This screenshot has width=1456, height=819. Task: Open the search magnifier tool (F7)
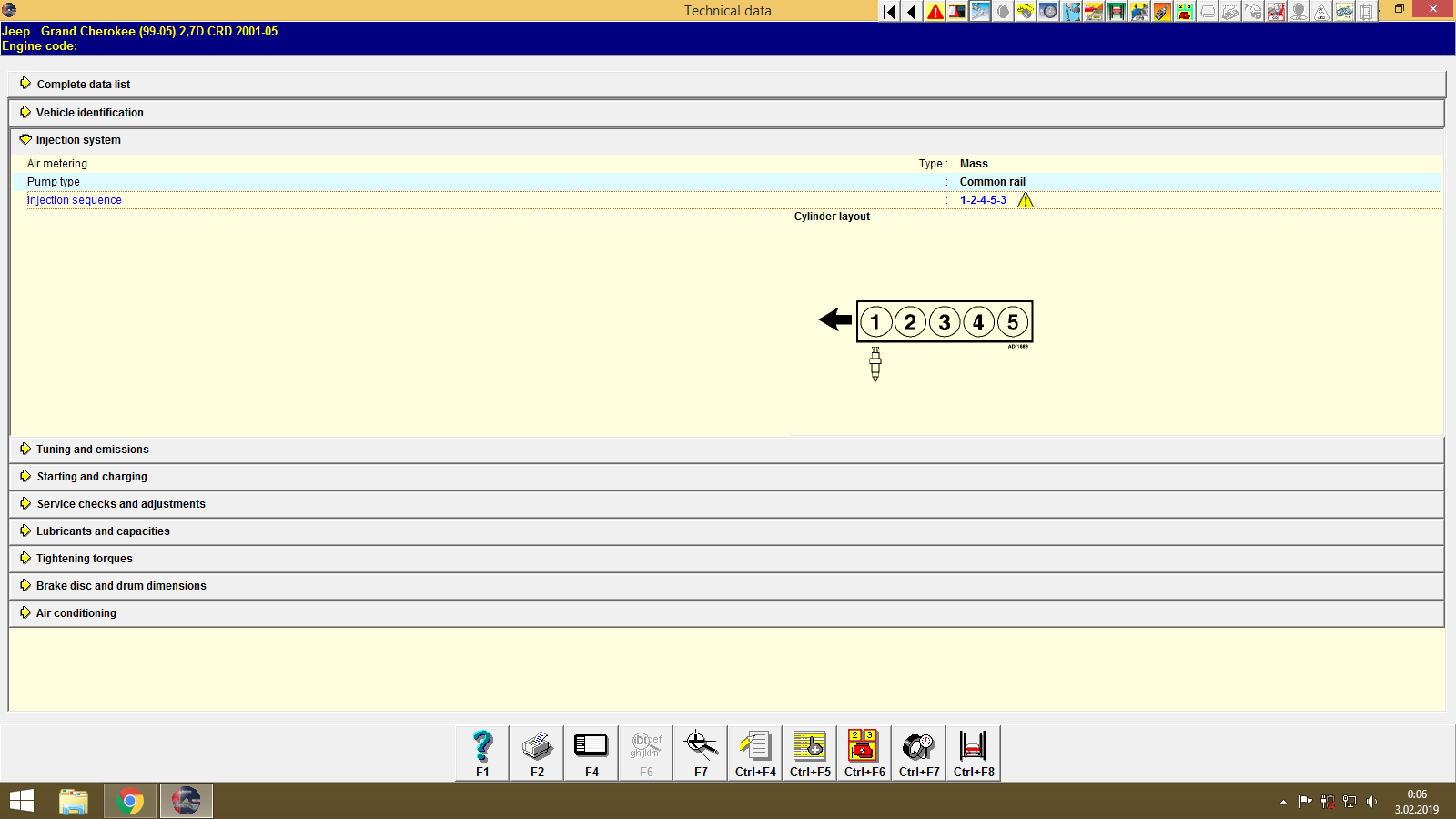click(700, 753)
